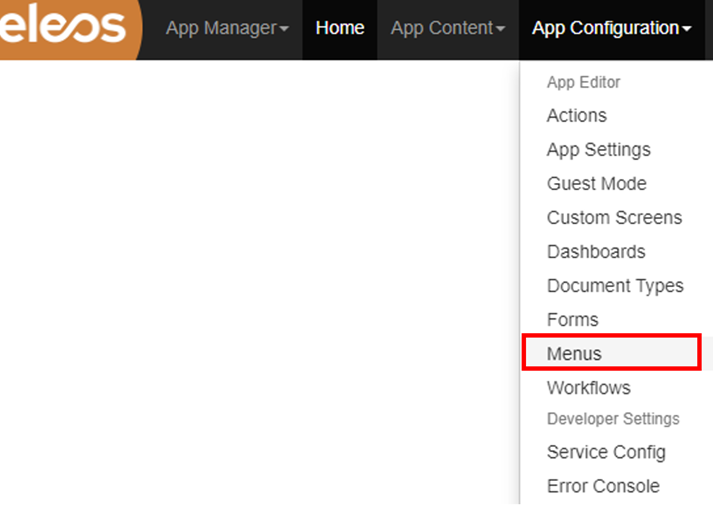
Task: Go to the Home tab
Action: (340, 28)
